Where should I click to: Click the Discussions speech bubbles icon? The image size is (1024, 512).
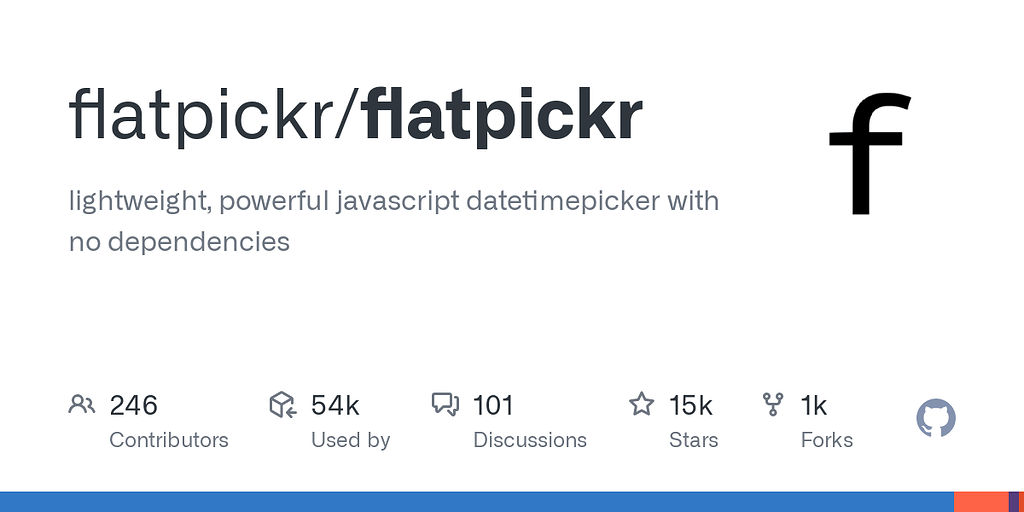[445, 404]
